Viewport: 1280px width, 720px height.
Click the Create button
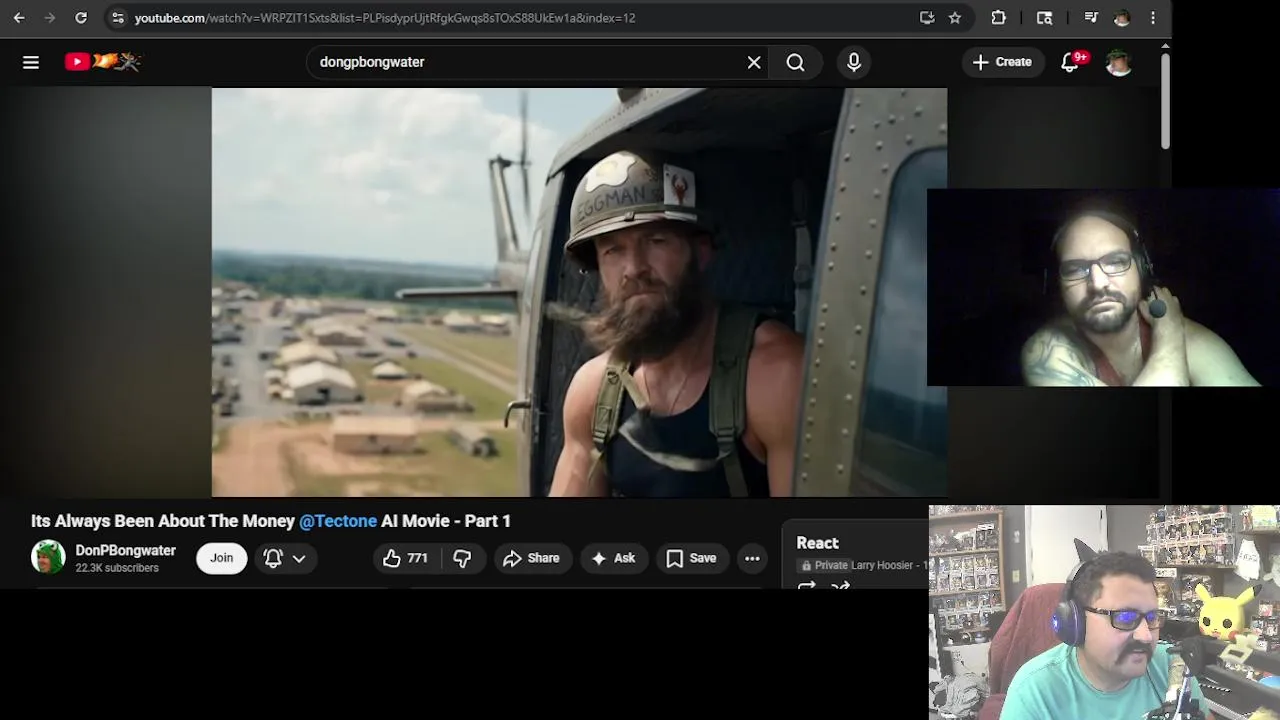pos(1002,62)
